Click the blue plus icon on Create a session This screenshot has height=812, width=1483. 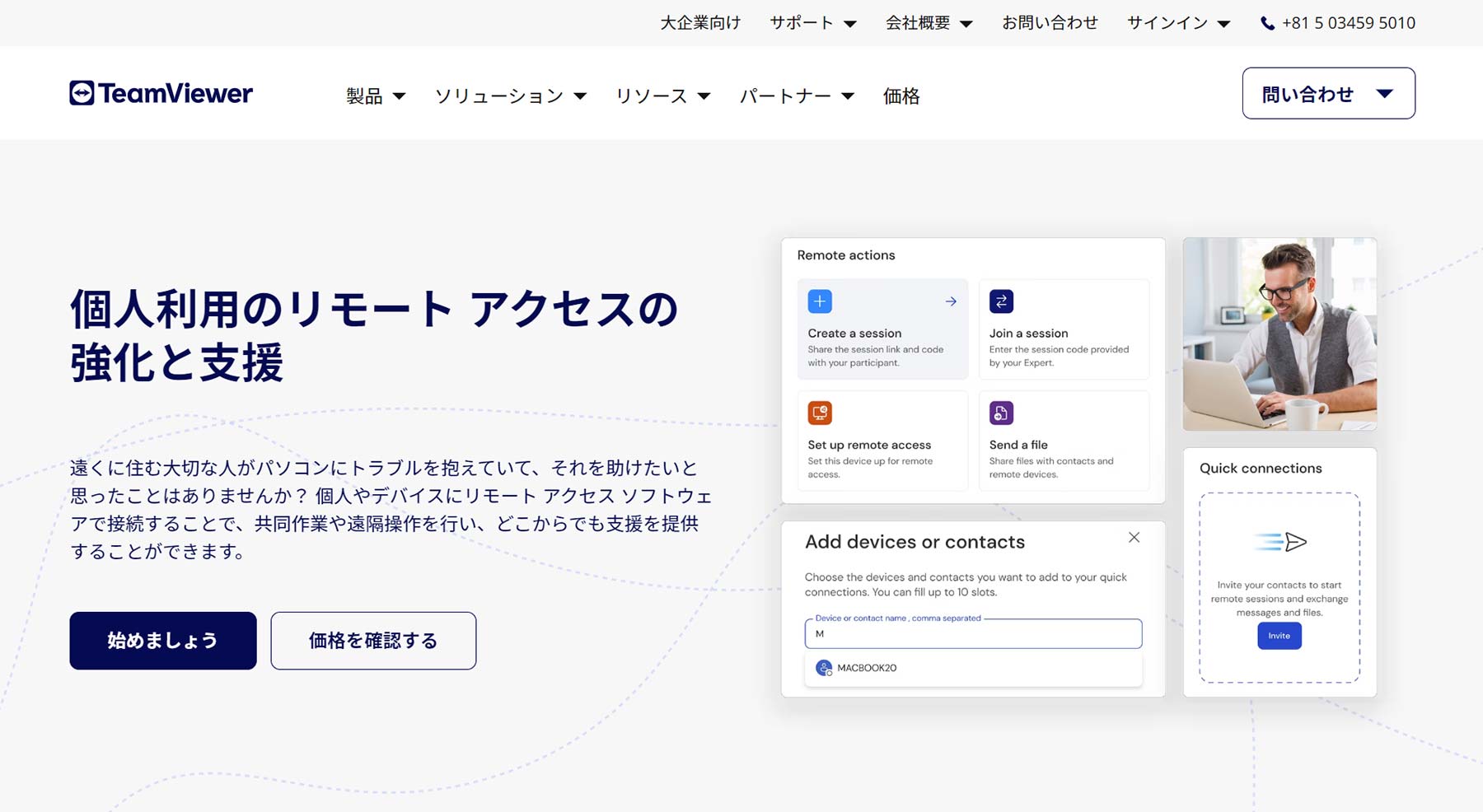(820, 301)
